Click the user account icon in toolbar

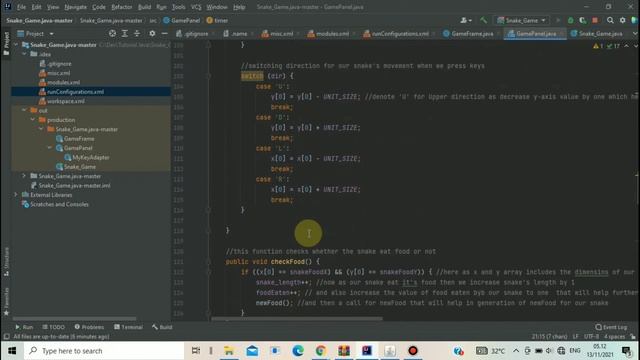pos(466,20)
